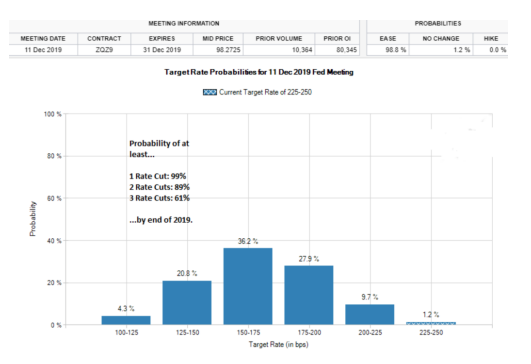The height and width of the screenshot is (364, 531).
Task: Click the 10,364 prior volume value
Action: [x=302, y=50]
